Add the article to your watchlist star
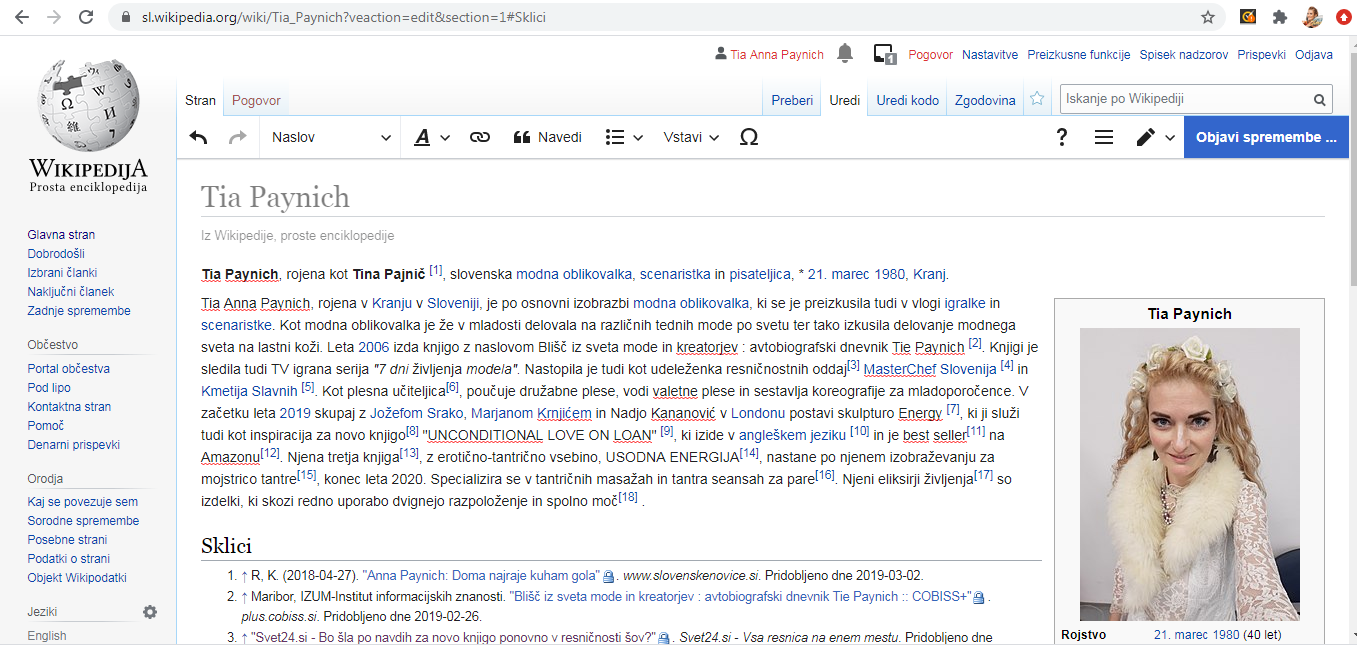Screen dimensions: 1357x646 [1037, 99]
